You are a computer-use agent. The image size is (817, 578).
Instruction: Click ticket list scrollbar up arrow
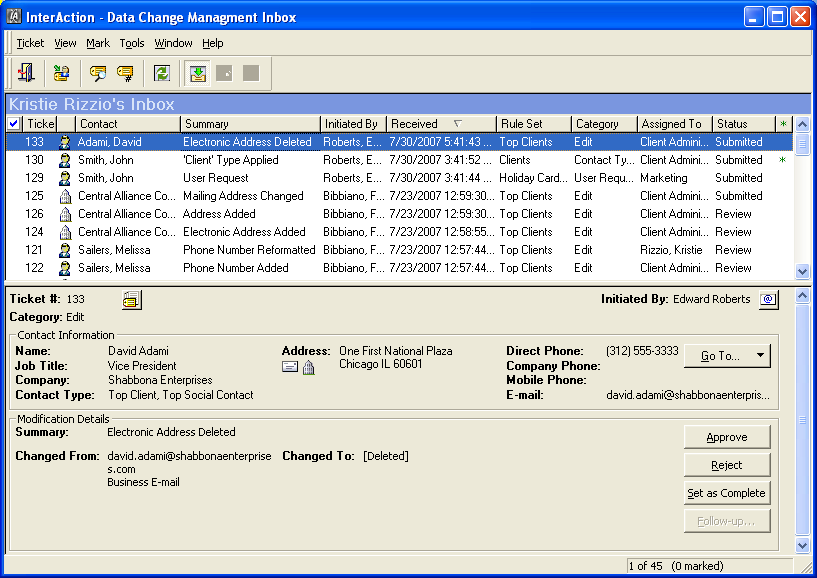(802, 125)
